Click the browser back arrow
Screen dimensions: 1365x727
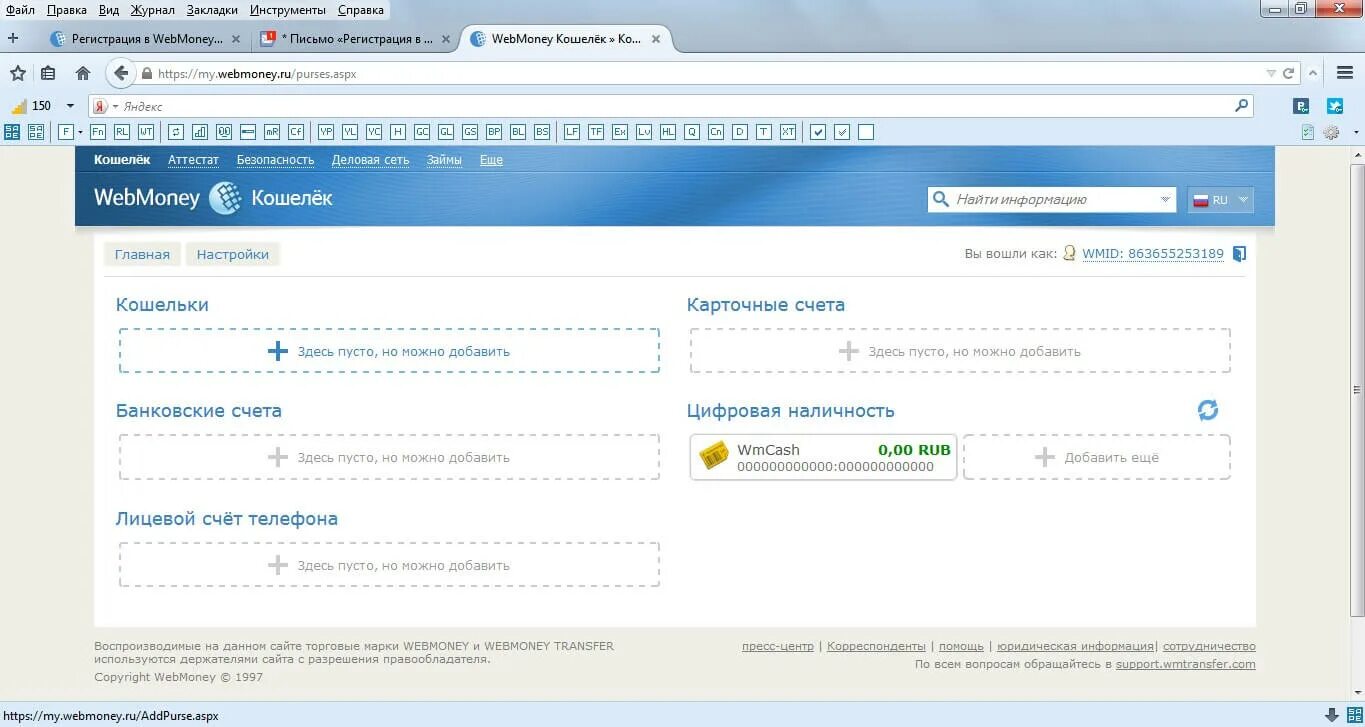click(x=121, y=73)
